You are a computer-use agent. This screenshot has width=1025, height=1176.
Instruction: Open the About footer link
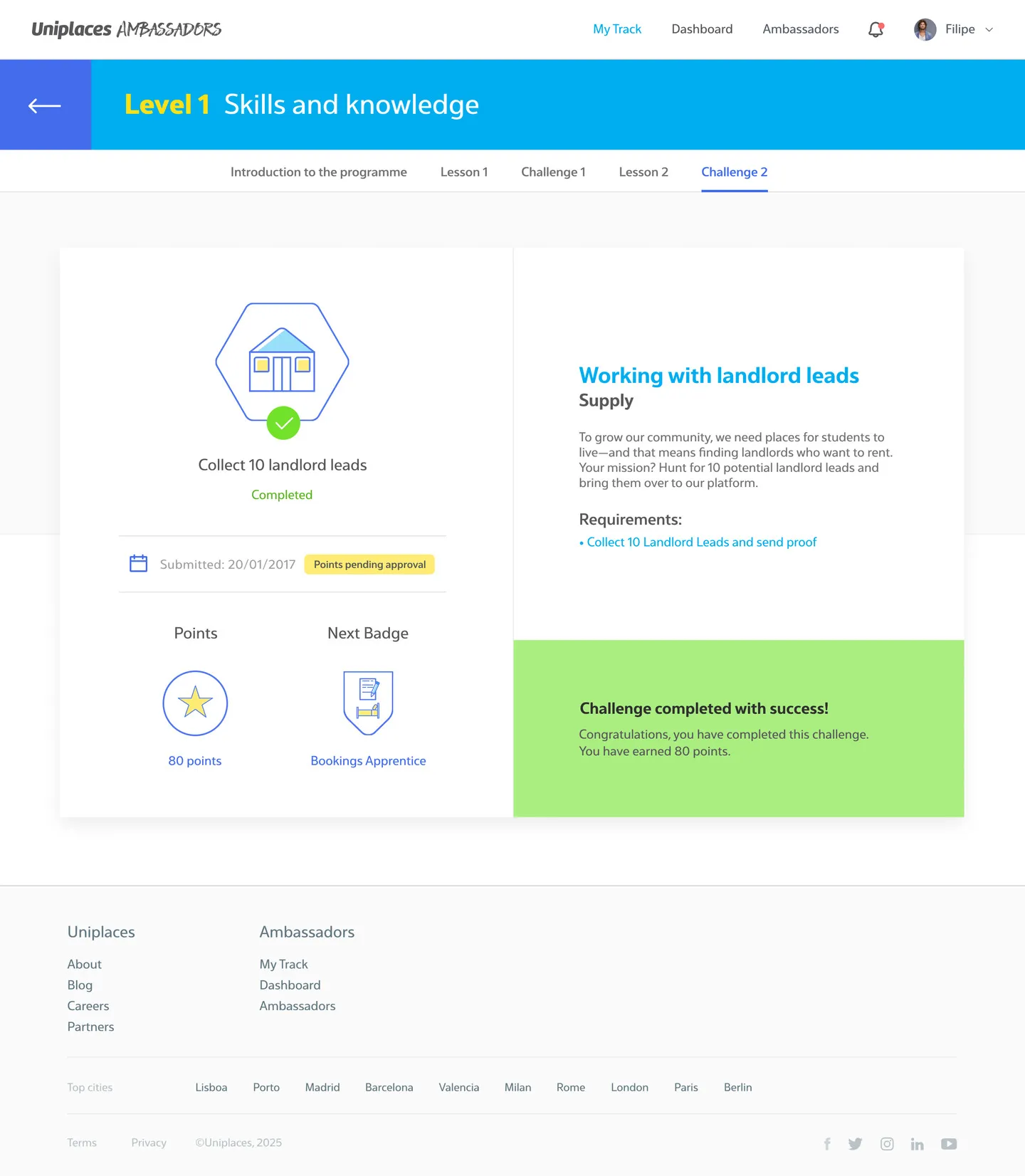tap(85, 965)
